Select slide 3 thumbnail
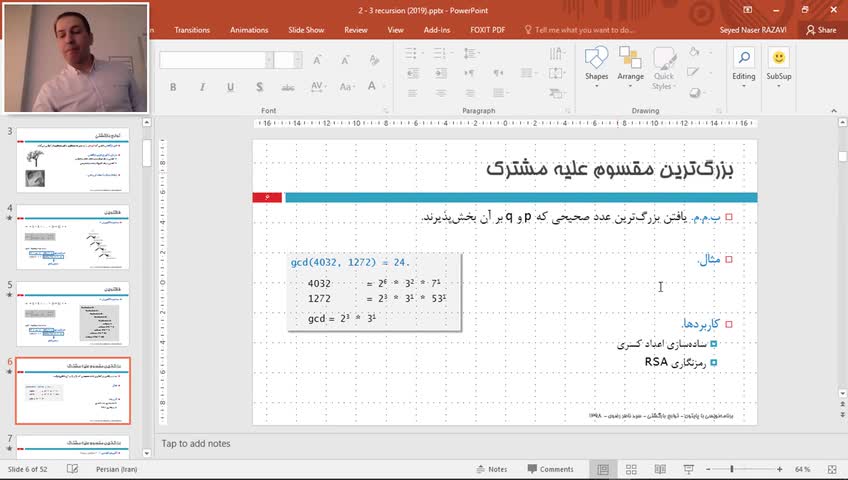Screen dimensions: 848x480 point(72,160)
